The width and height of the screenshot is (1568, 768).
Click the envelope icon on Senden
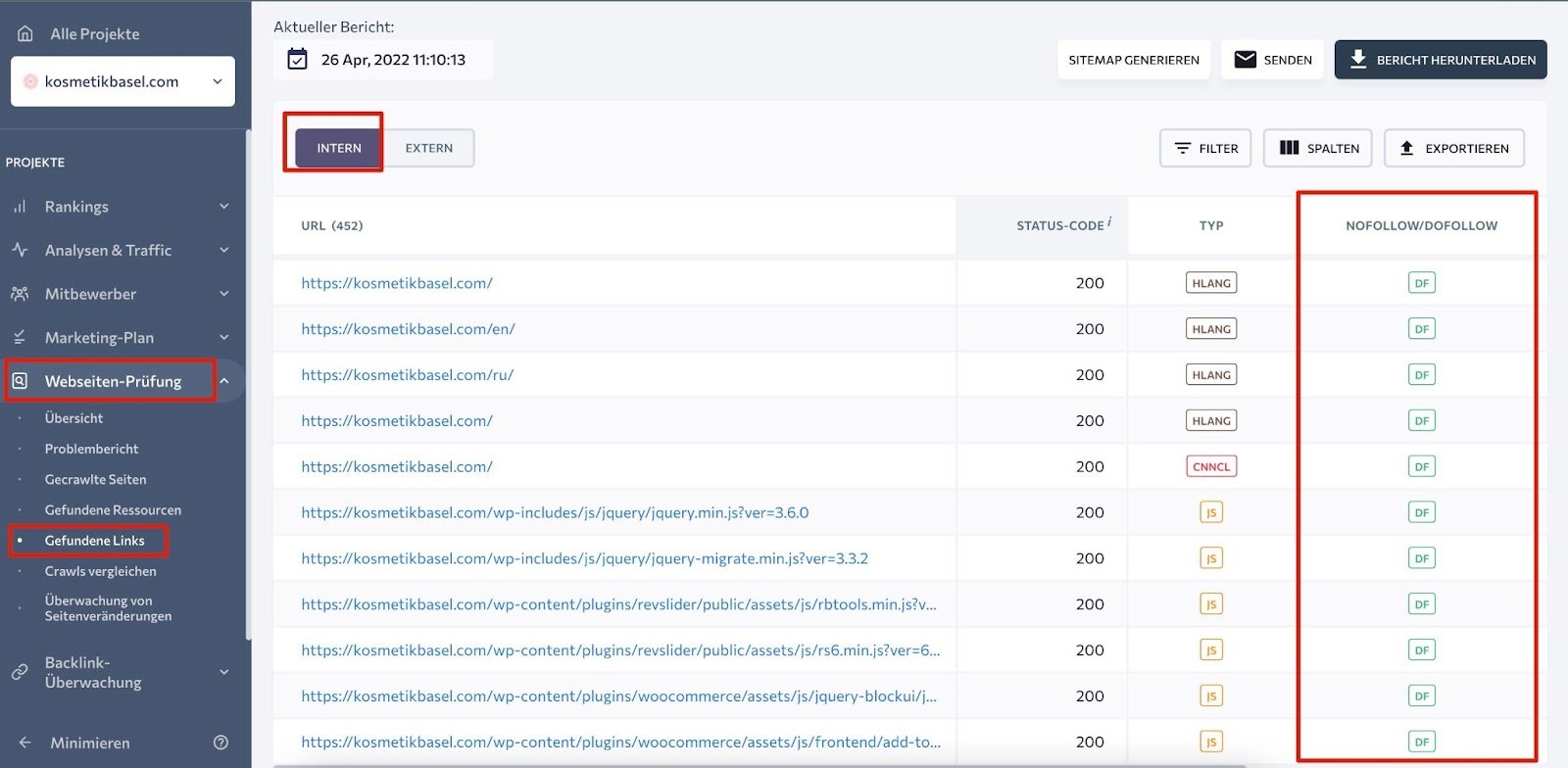[x=1245, y=60]
